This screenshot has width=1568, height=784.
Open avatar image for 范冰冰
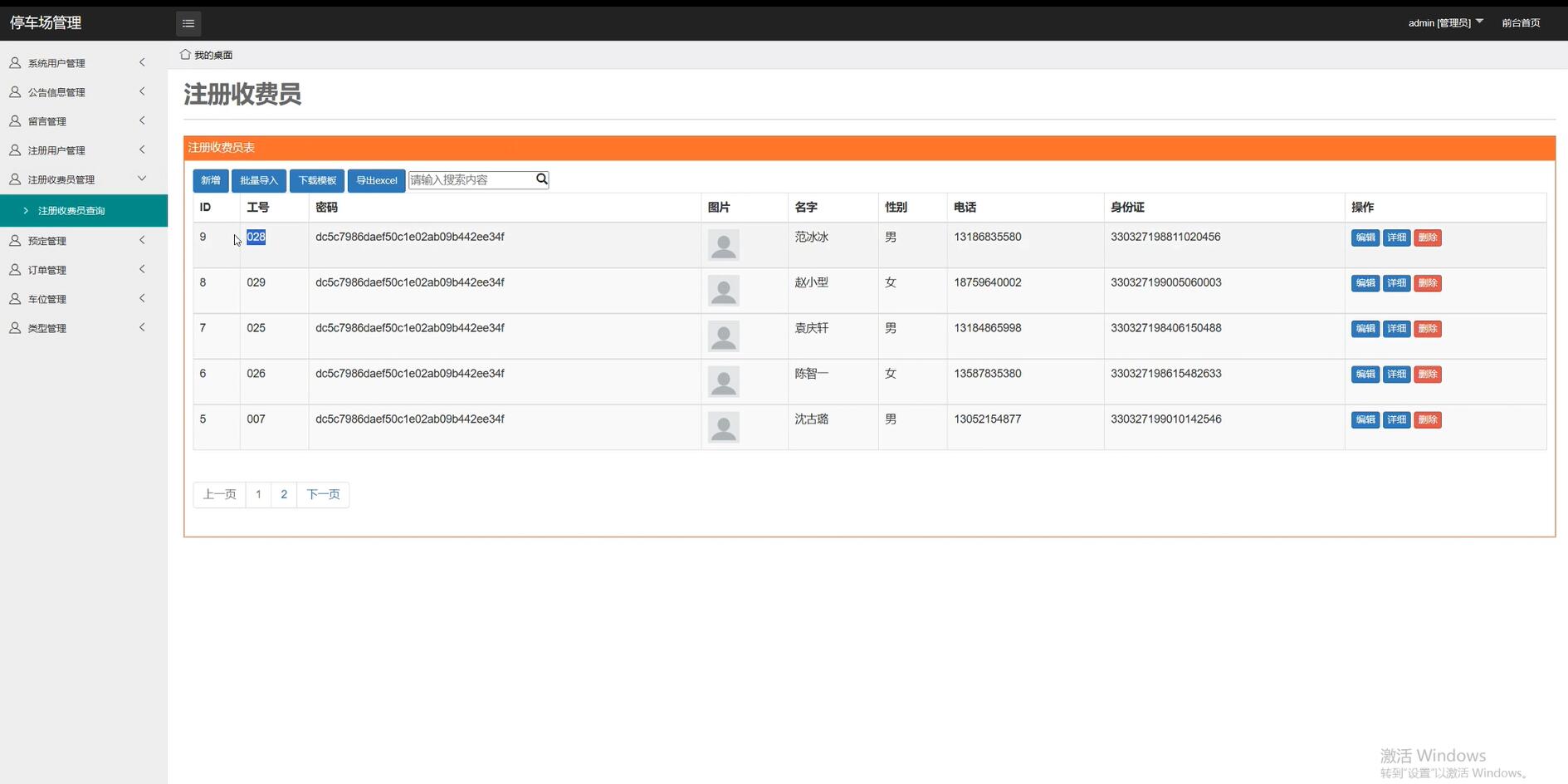pyautogui.click(x=724, y=245)
